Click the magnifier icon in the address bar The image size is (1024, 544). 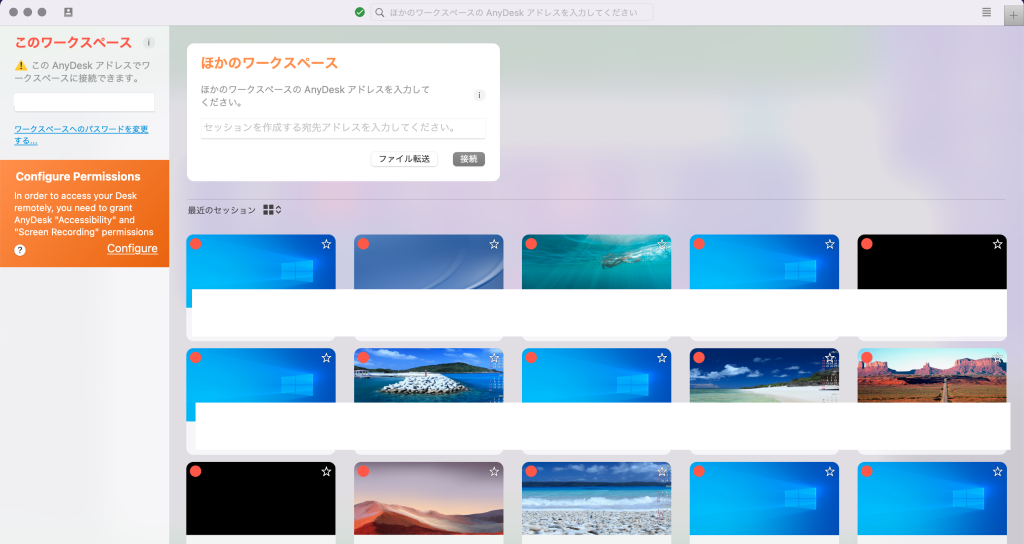coord(379,12)
